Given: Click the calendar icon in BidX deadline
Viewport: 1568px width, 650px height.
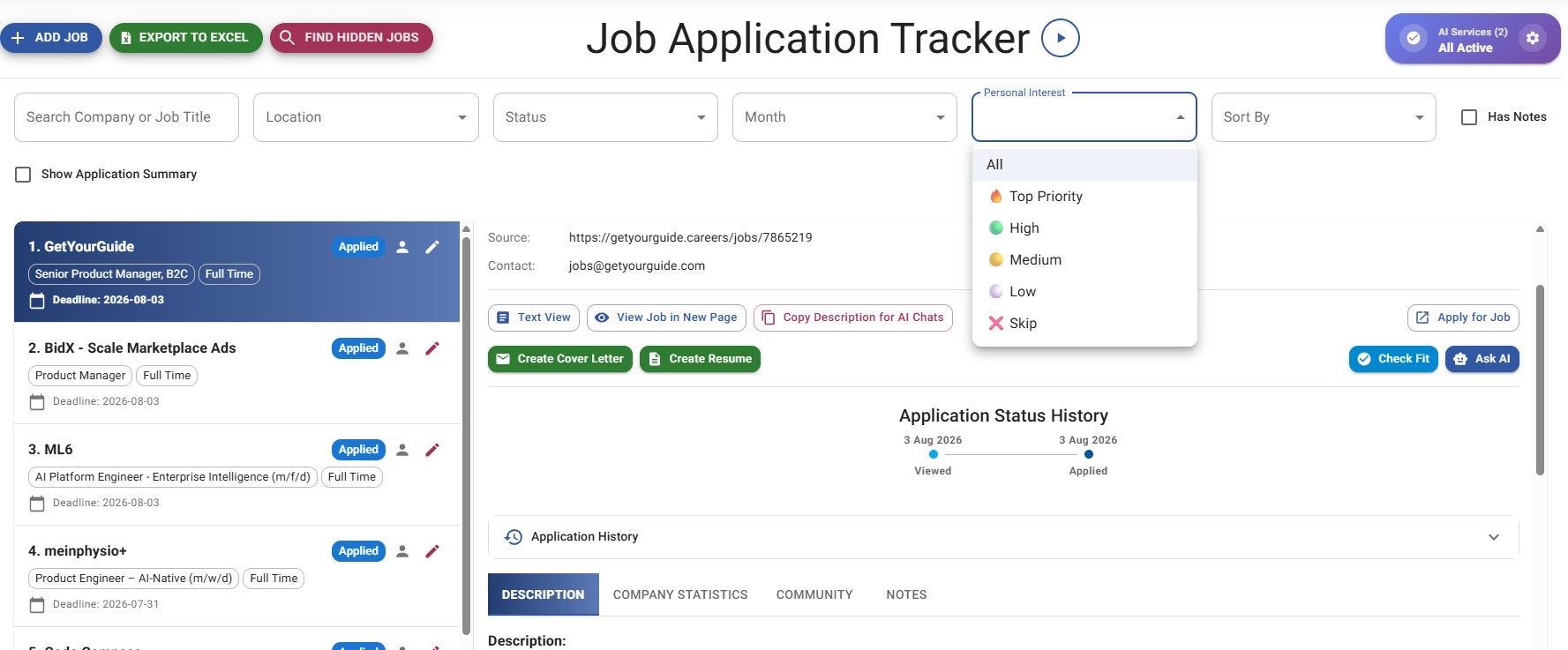Looking at the screenshot, I should click(x=37, y=402).
